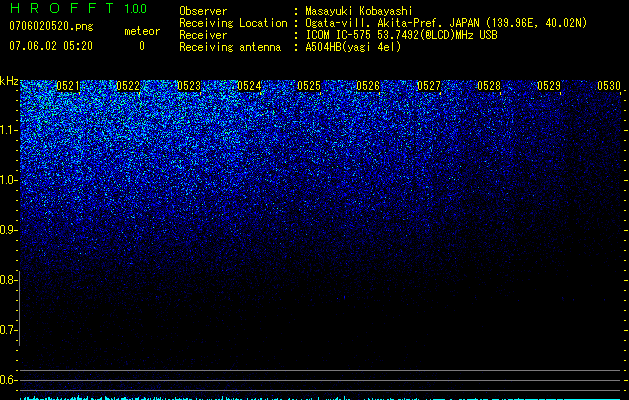
Task: Click the Observer label
Action: [x=203, y=11]
